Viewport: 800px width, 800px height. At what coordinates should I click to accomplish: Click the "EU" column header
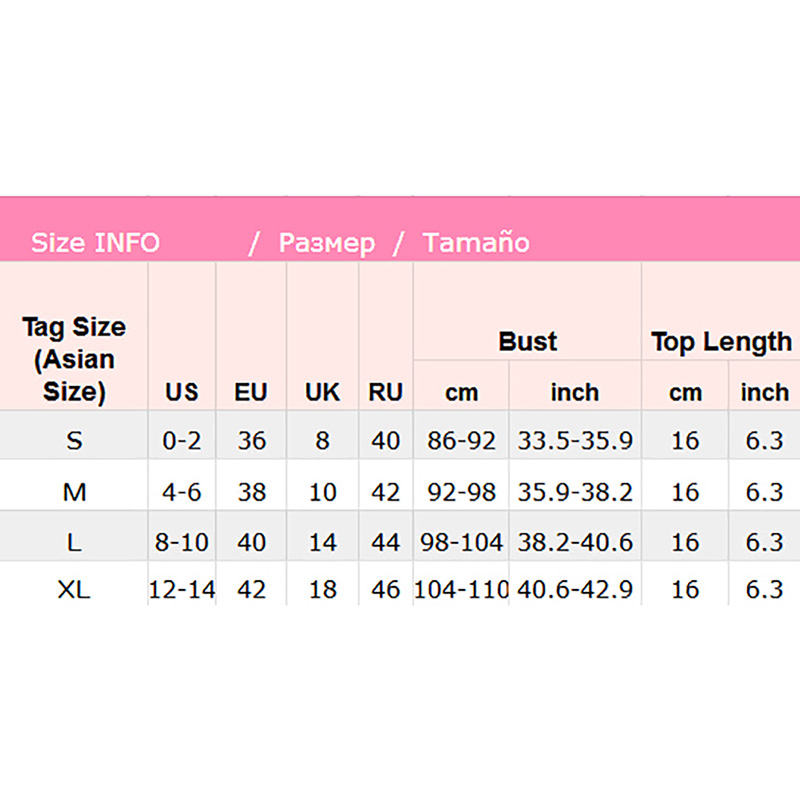(x=251, y=393)
